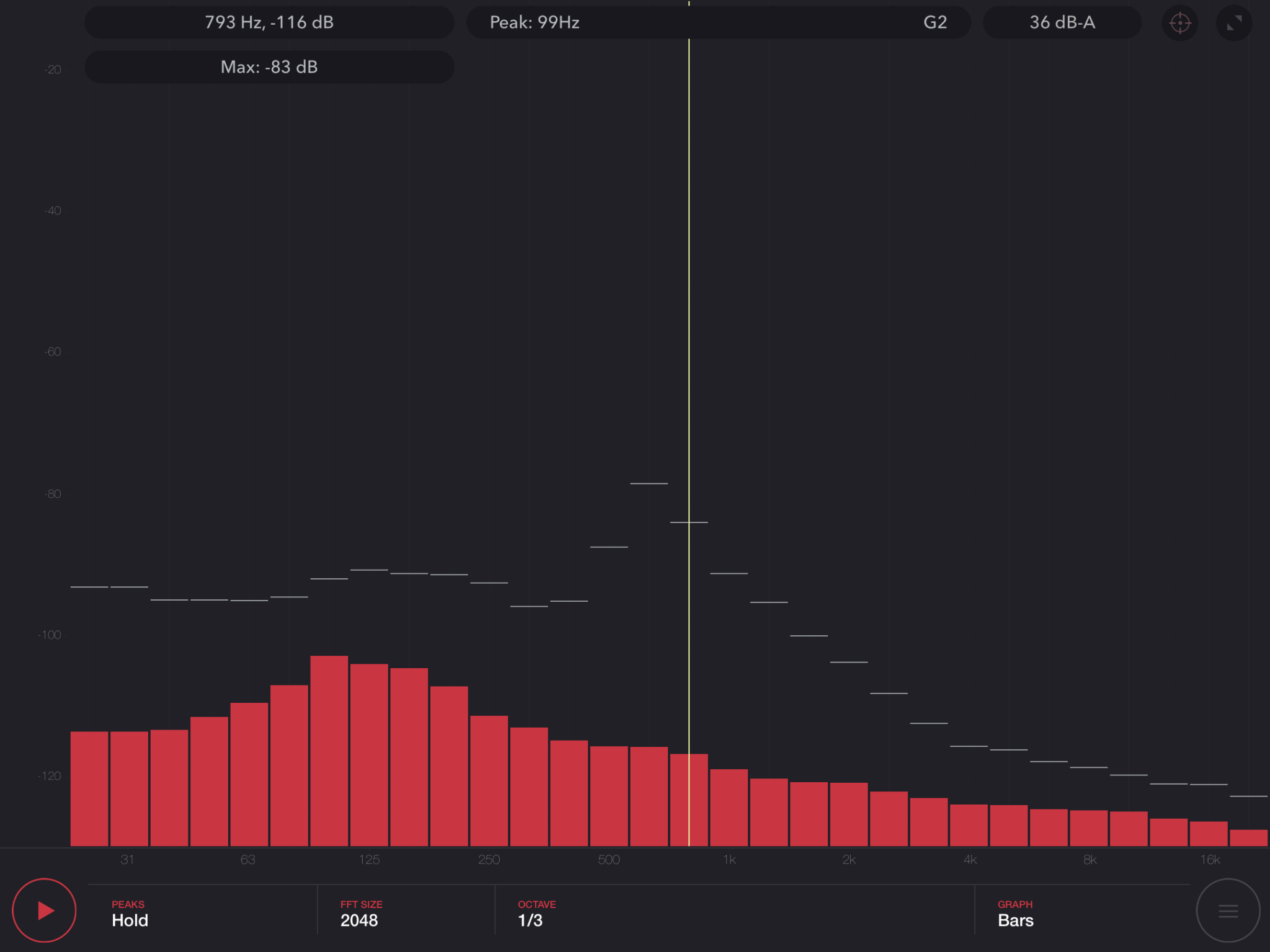Click the -60 dB axis label
1270x952 pixels.
(x=53, y=352)
